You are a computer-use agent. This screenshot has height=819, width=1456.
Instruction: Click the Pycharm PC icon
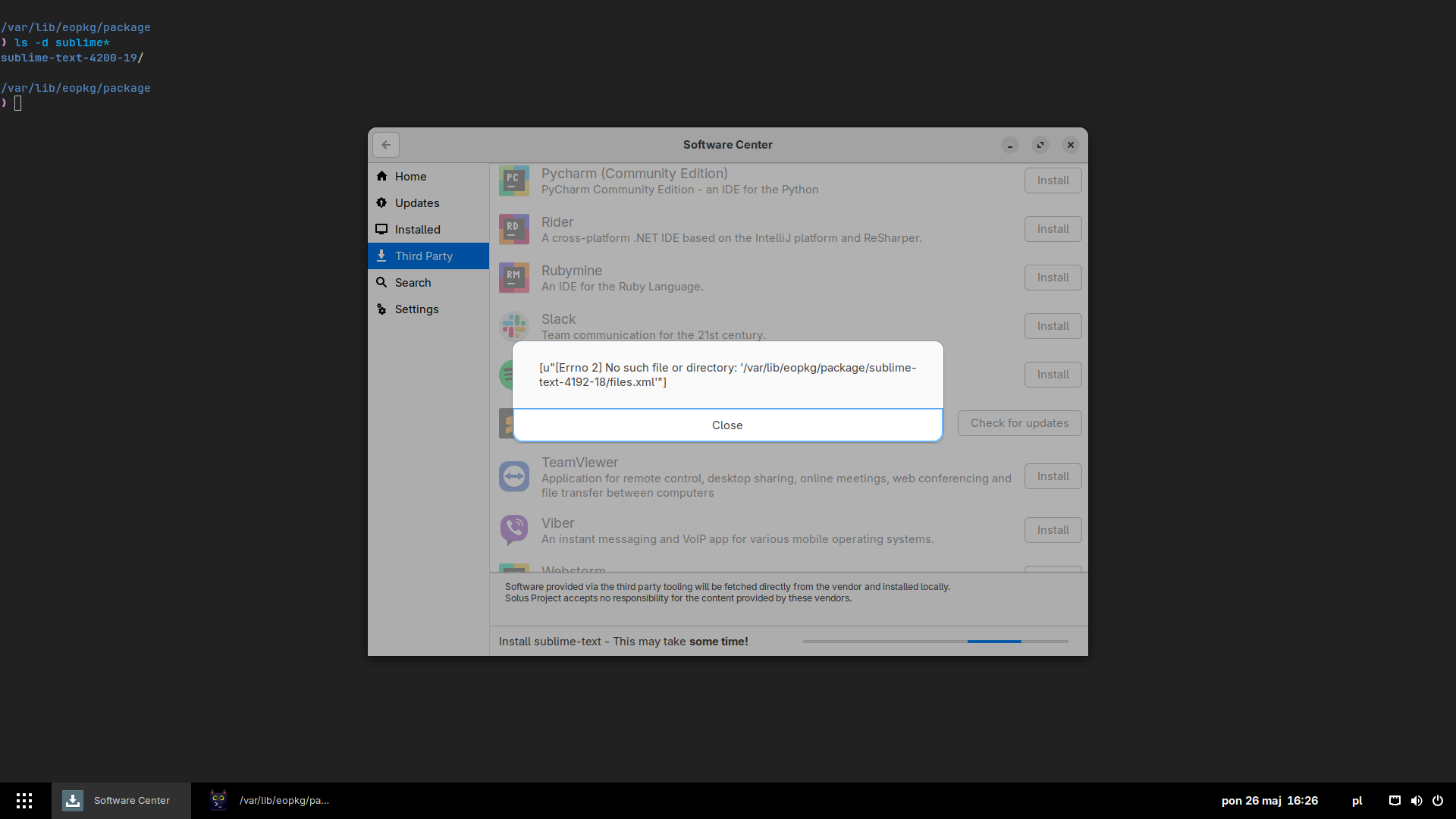514,181
